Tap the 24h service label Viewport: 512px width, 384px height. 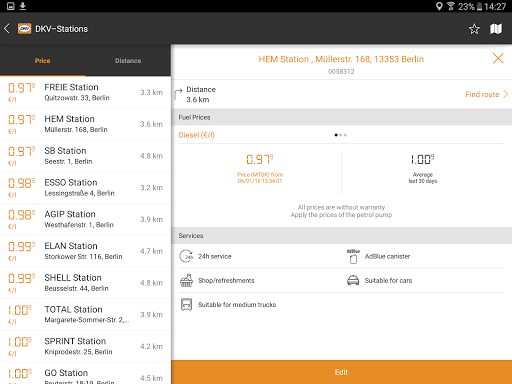pyautogui.click(x=214, y=256)
